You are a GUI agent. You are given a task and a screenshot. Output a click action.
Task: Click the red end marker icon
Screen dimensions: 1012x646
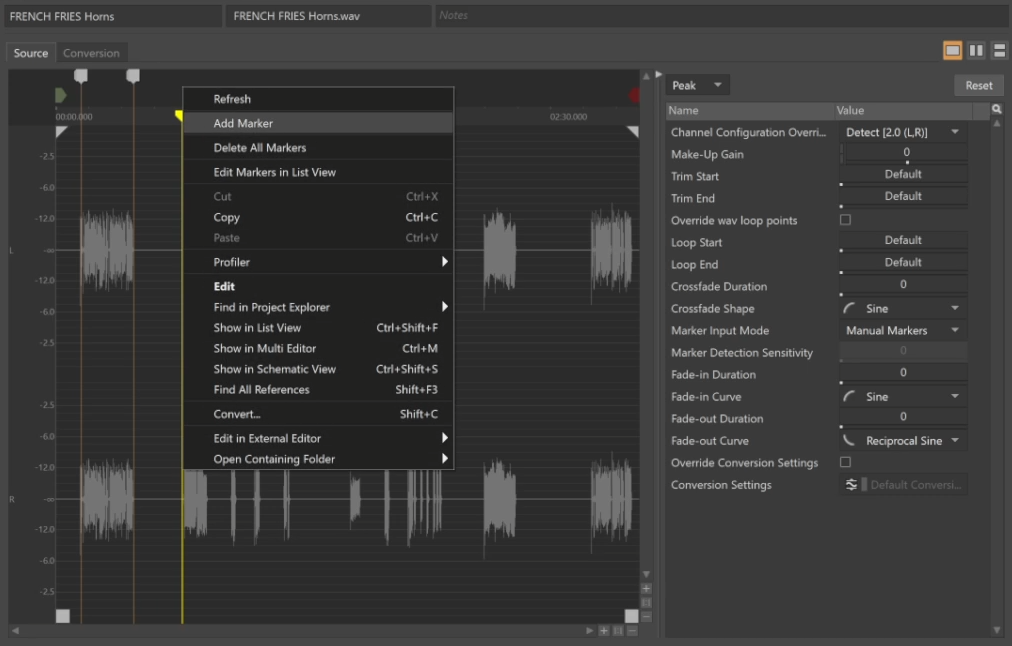(x=635, y=96)
